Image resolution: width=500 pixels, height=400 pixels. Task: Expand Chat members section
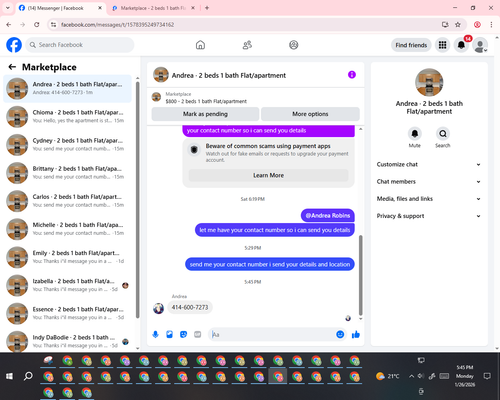coord(429,182)
